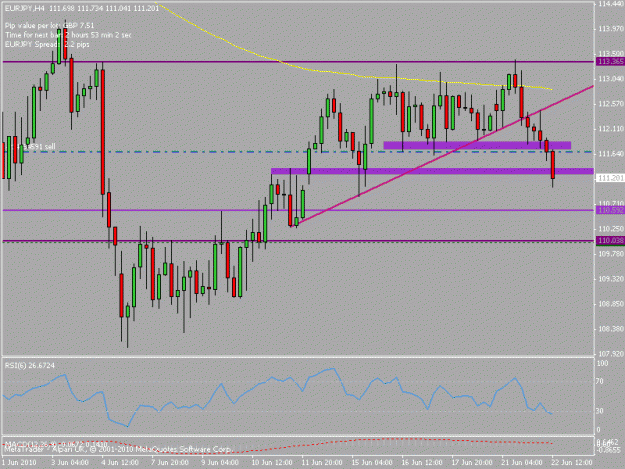
Task: Click the '21 Jun 04:00' time label
Action: [x=522, y=462]
